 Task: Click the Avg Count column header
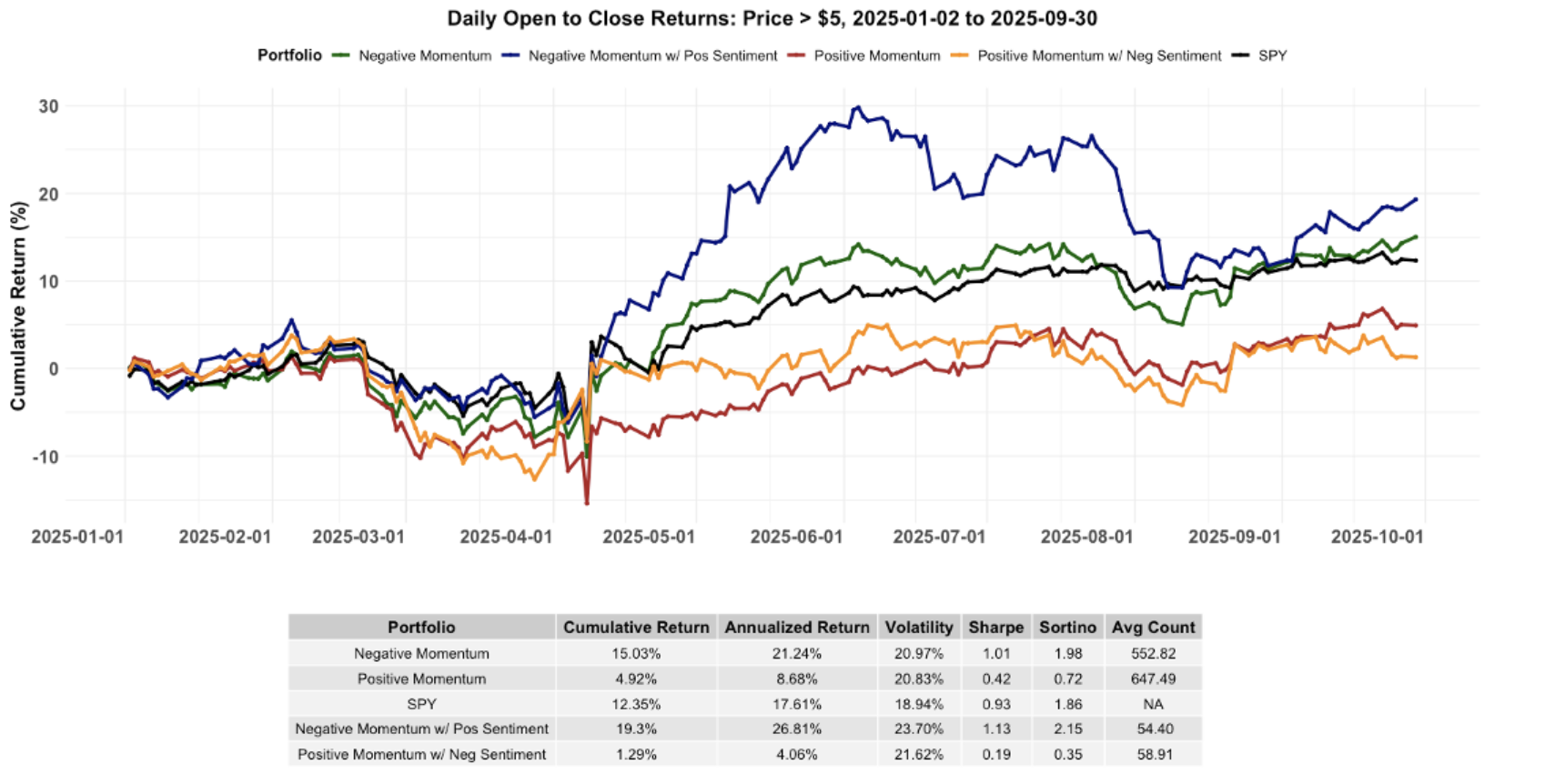coord(1153,627)
